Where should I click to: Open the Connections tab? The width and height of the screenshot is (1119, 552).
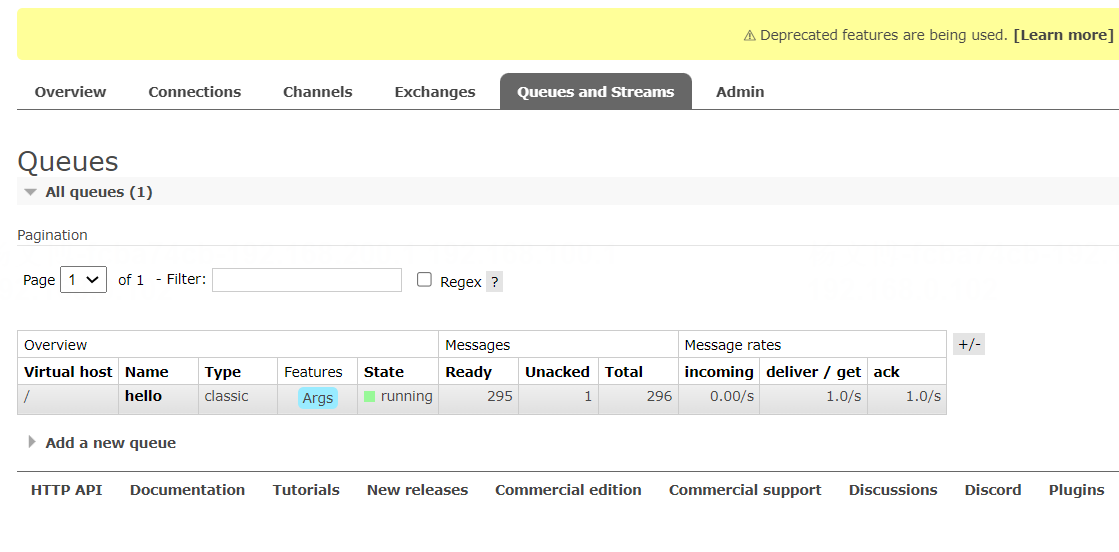pyautogui.click(x=195, y=92)
